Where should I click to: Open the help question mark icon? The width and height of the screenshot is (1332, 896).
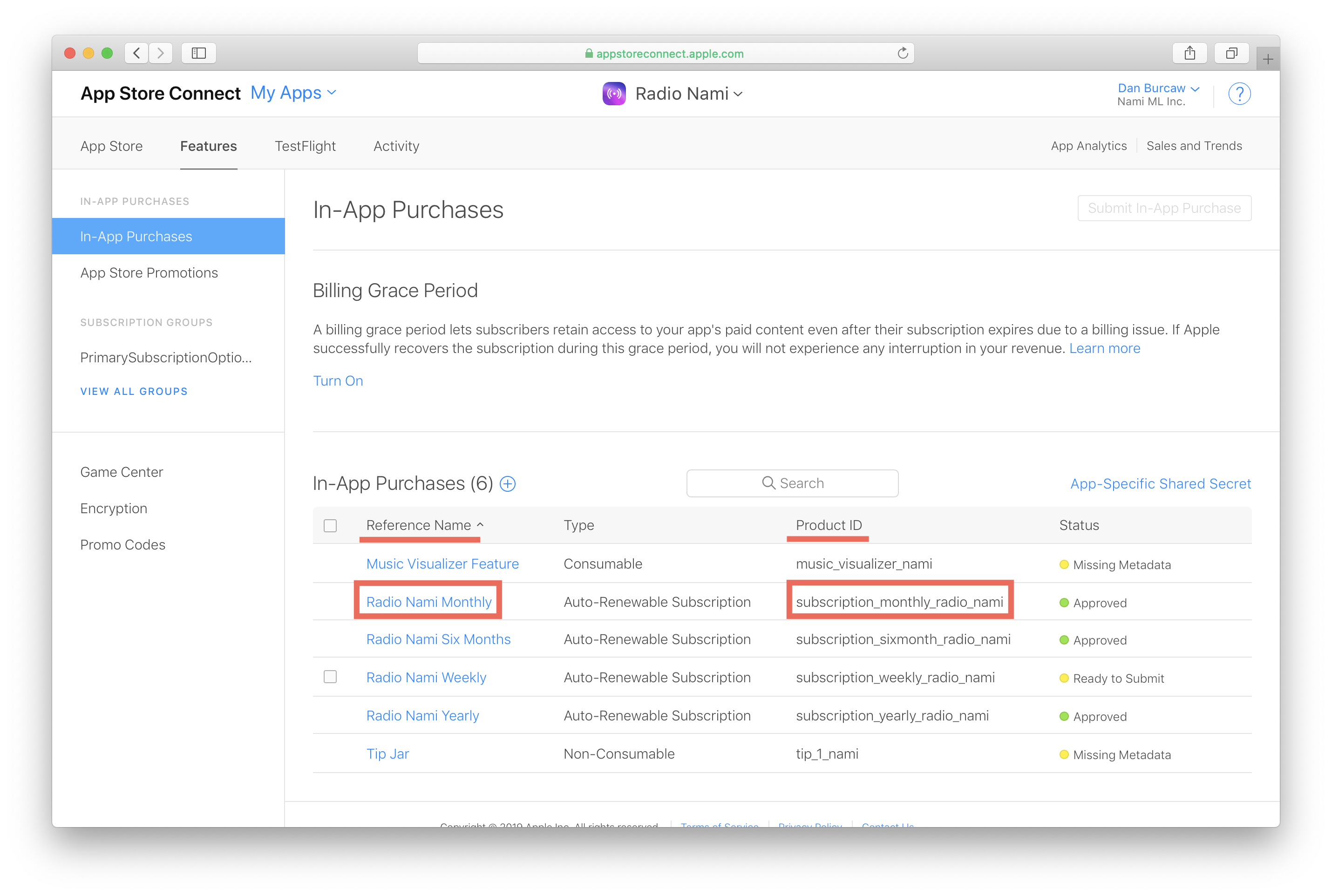1239,94
